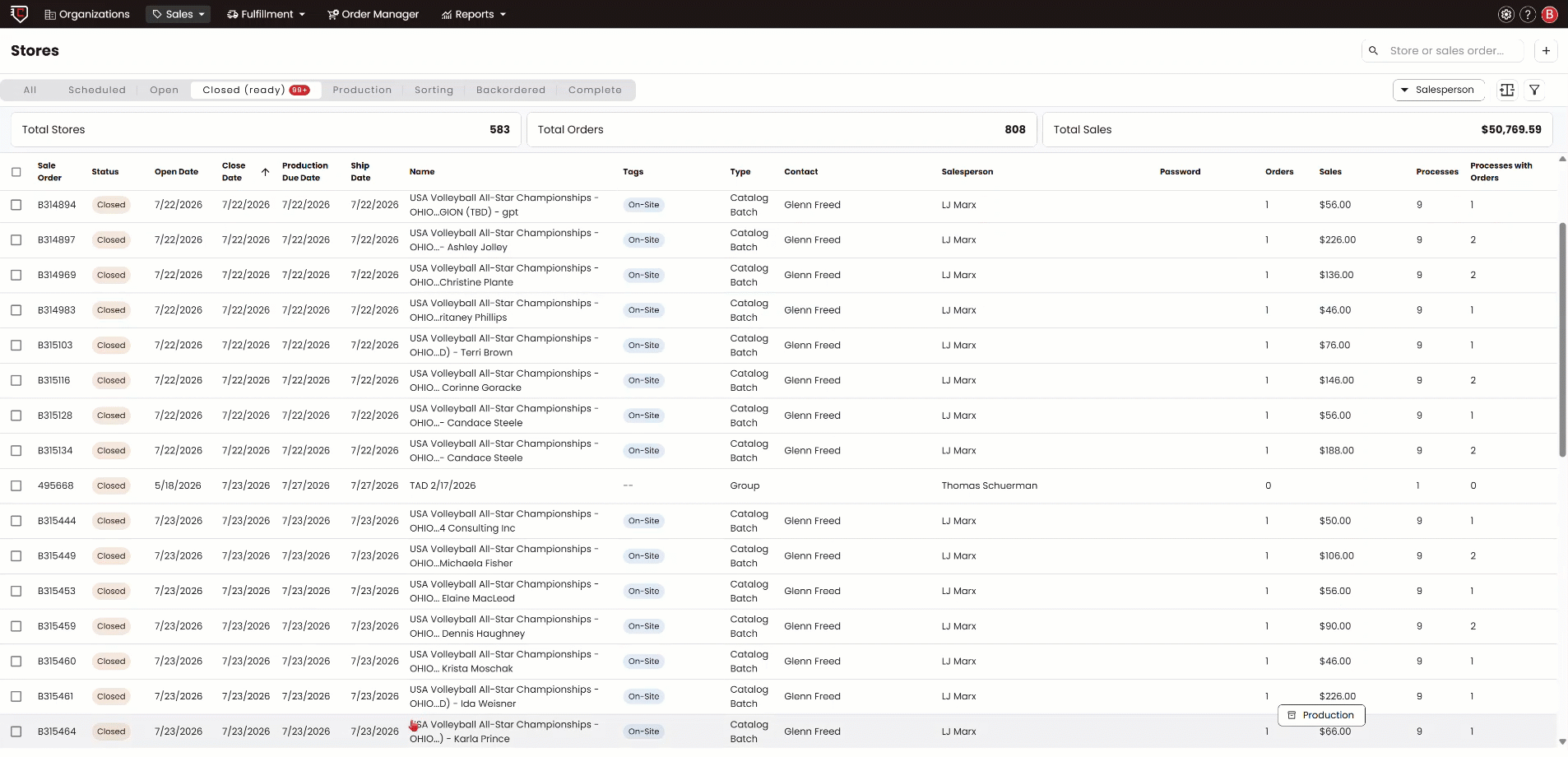Click the $136.00 sales value
The height and width of the screenshot is (757, 1568).
(x=1336, y=275)
